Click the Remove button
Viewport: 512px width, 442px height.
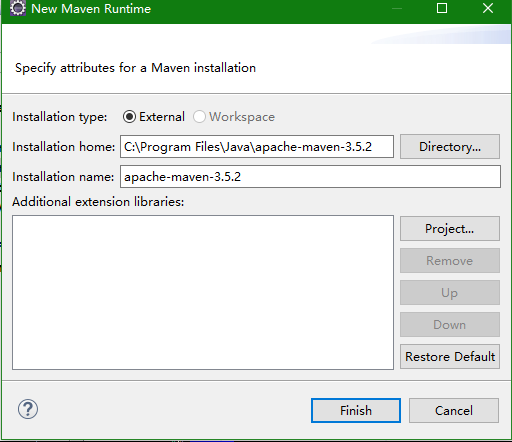click(x=450, y=261)
